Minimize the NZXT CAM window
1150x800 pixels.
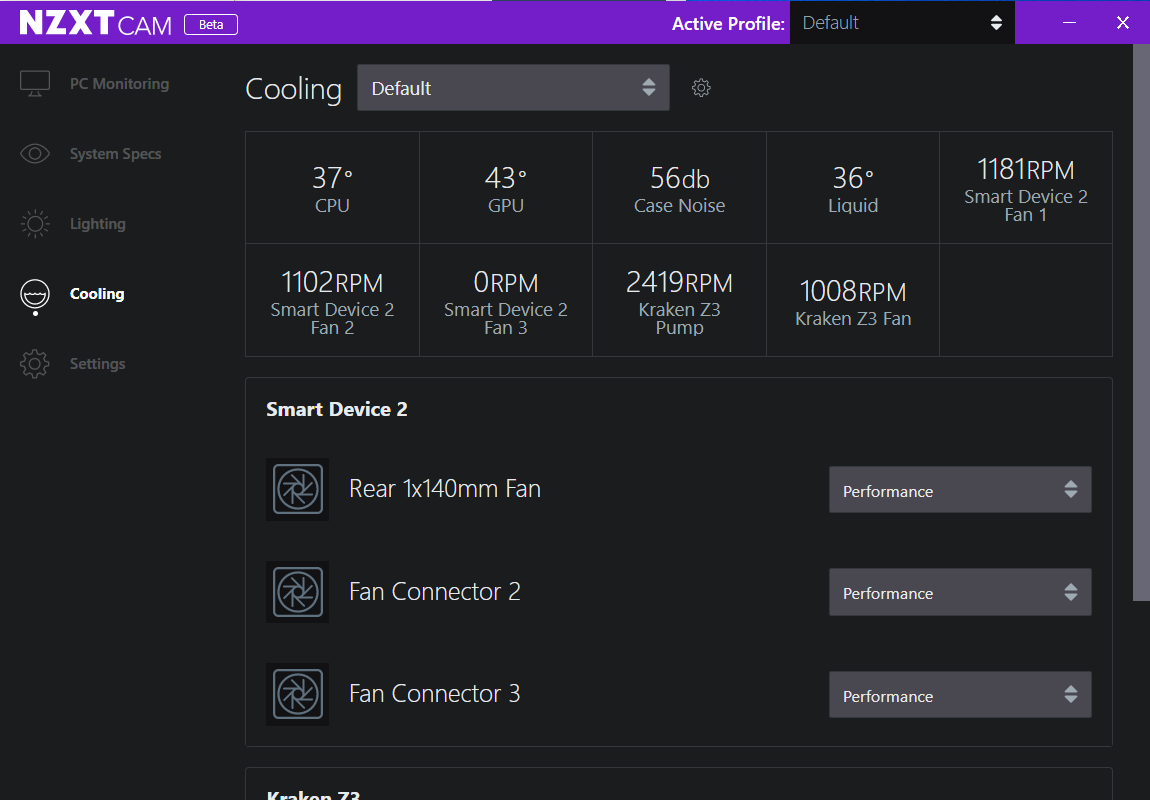tap(1069, 23)
